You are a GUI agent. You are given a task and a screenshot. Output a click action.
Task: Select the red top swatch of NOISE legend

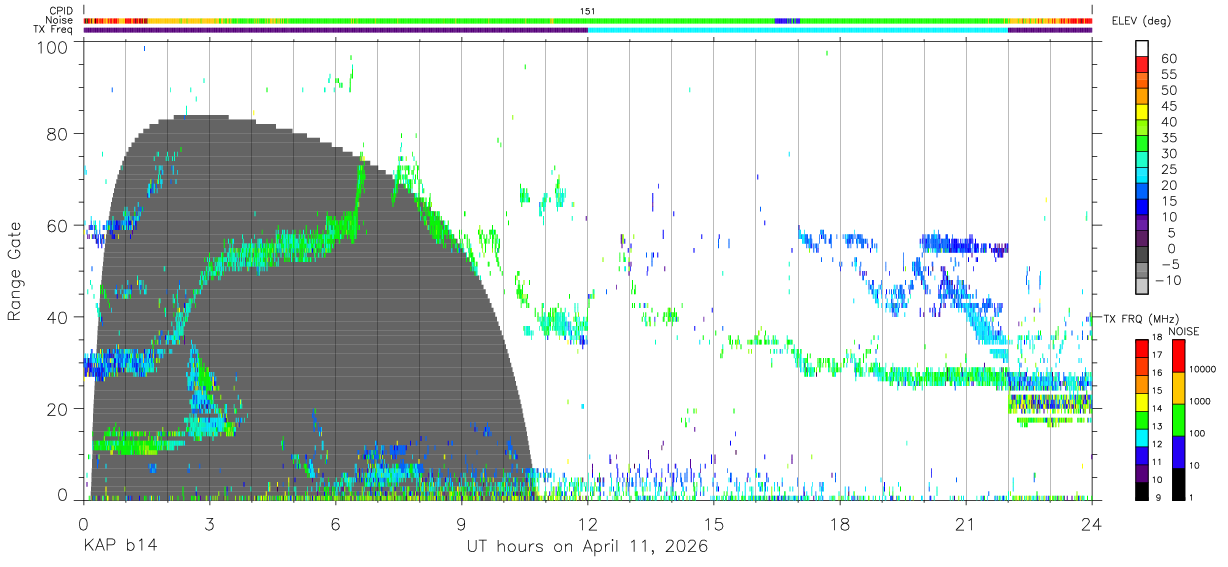coord(1179,355)
